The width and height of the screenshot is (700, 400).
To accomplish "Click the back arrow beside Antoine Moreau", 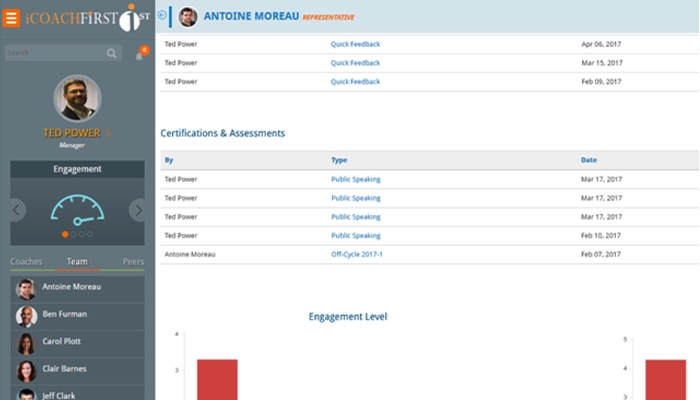I will click(163, 16).
